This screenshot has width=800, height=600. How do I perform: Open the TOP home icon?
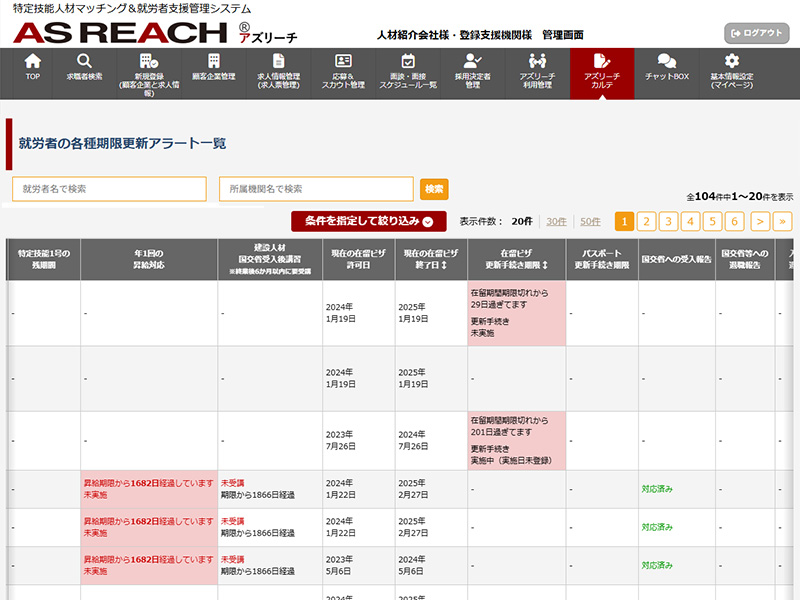[33, 61]
